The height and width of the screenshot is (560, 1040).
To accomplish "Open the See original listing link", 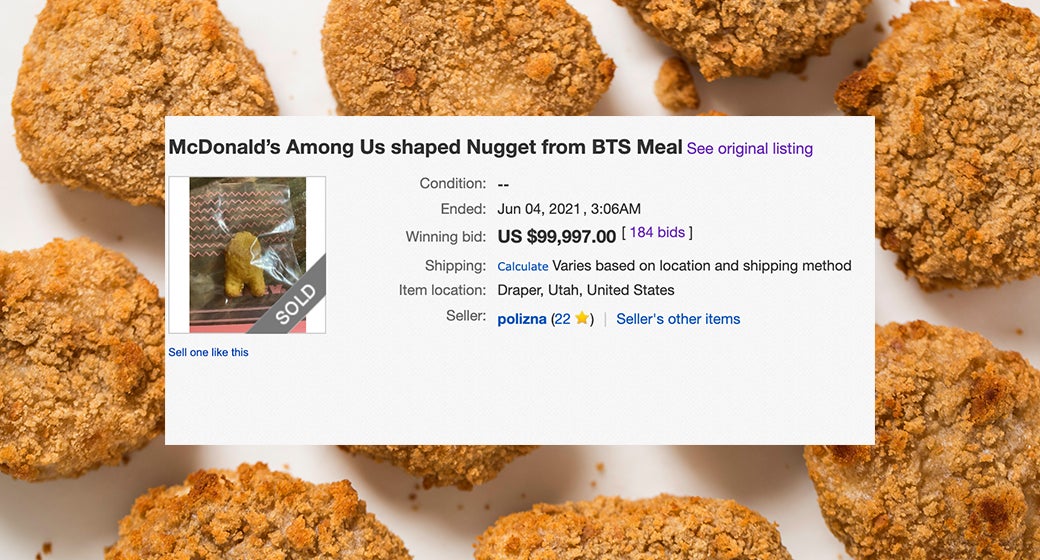I will [750, 148].
